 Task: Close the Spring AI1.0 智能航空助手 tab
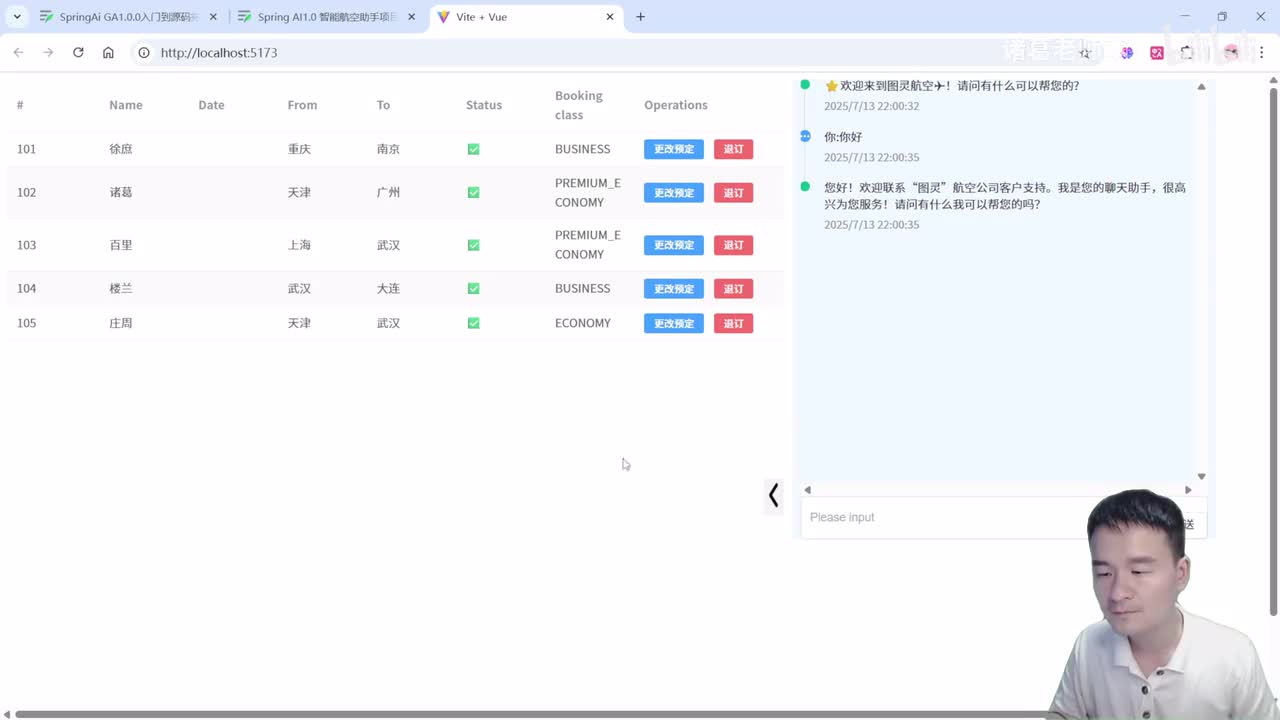coord(411,17)
